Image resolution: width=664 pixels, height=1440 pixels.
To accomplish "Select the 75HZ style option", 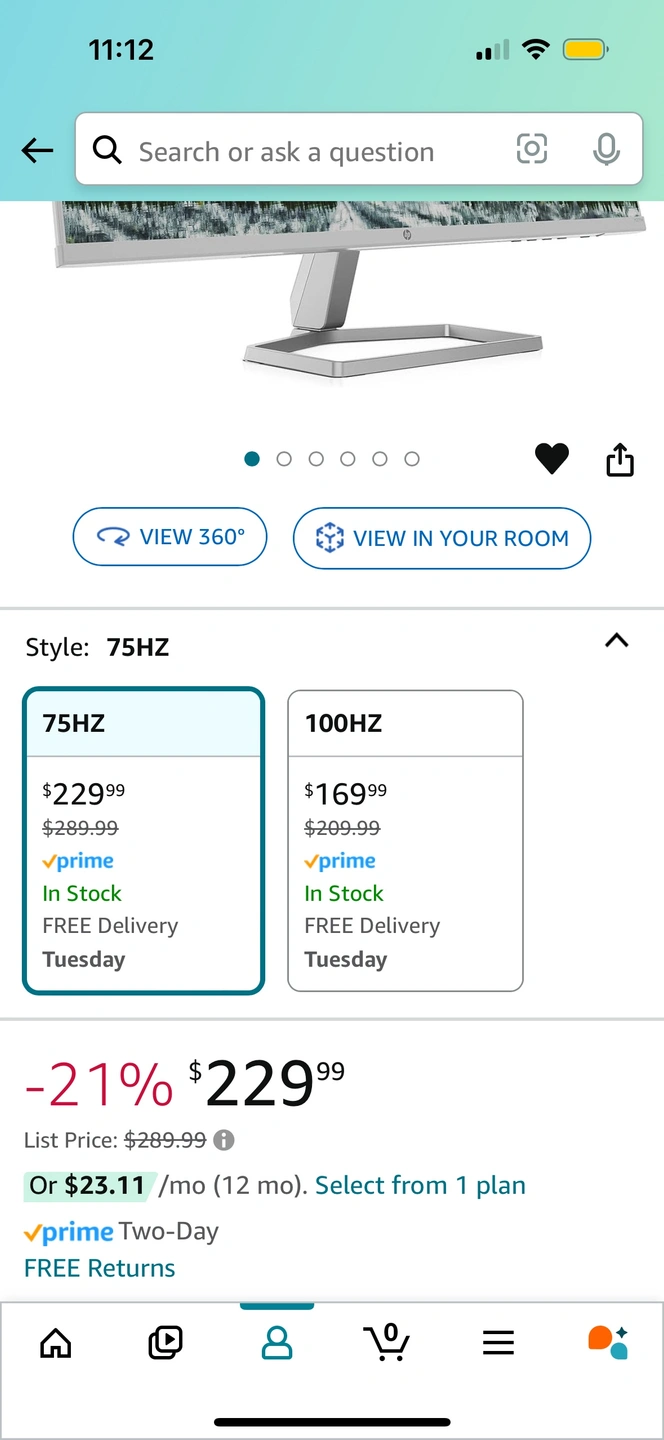I will coord(144,840).
